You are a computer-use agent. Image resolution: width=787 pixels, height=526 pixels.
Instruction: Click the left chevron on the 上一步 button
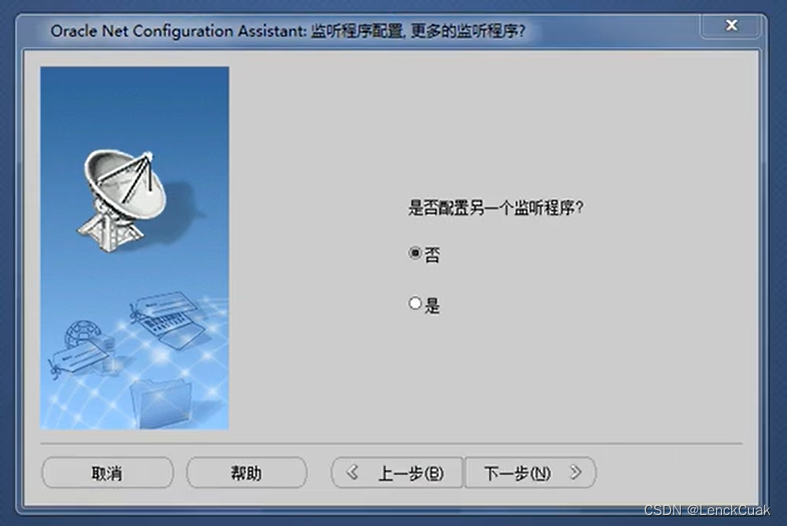pos(352,472)
